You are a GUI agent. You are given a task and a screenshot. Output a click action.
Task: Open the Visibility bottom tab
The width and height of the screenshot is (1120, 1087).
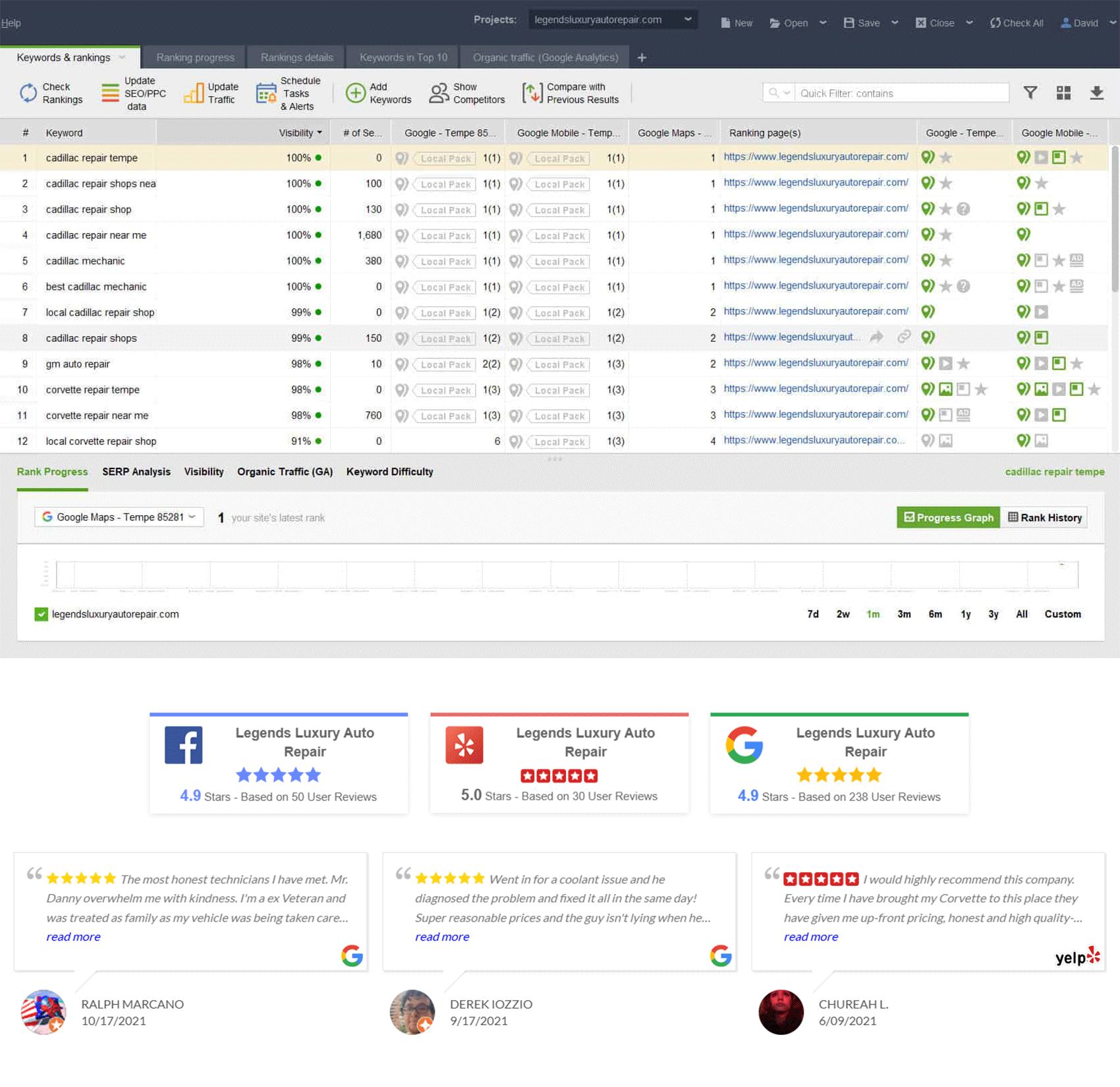pos(204,472)
